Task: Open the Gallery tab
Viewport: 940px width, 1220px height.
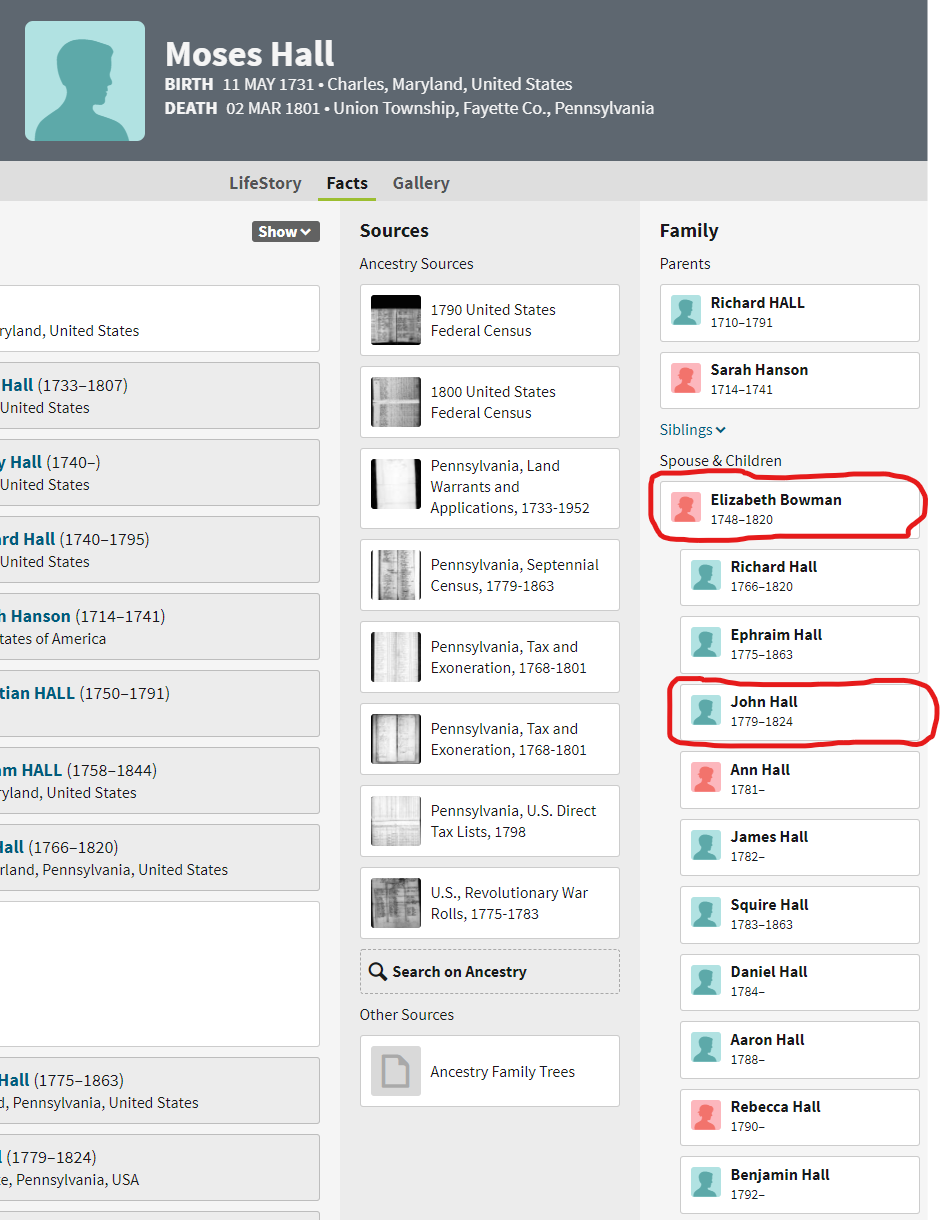Action: [x=421, y=183]
